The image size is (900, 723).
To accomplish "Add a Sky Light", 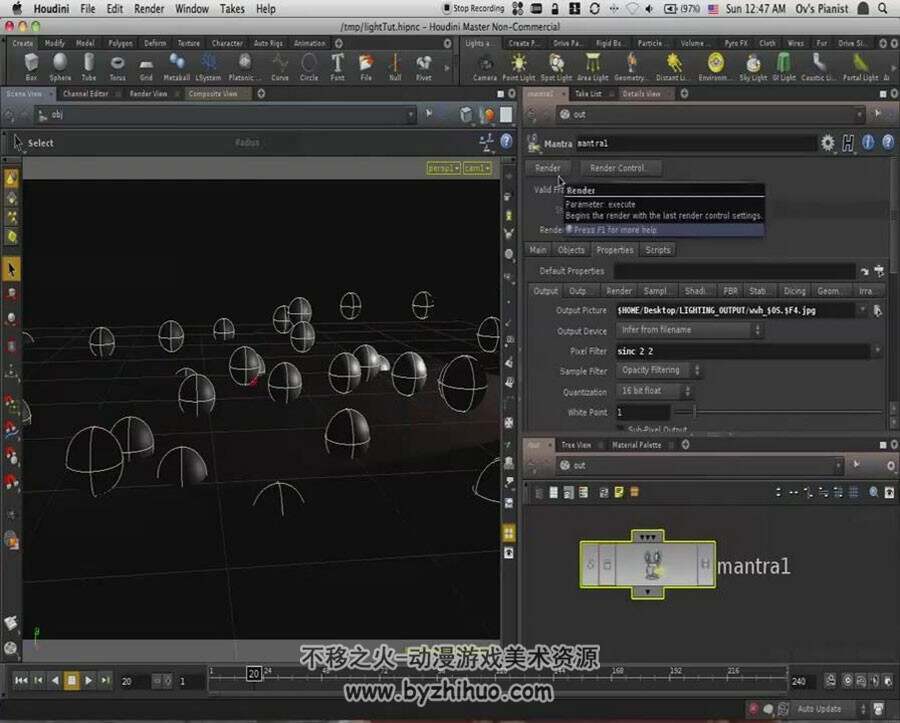I will coord(753,67).
